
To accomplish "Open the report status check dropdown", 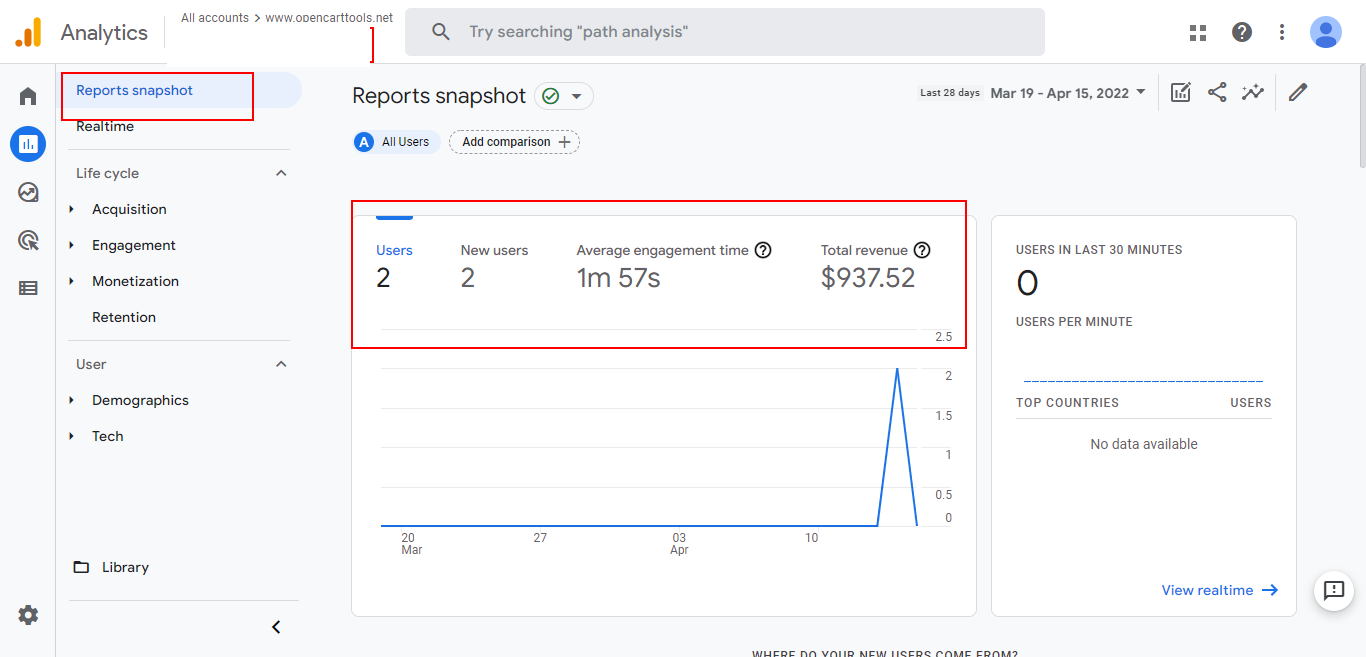I will click(564, 96).
